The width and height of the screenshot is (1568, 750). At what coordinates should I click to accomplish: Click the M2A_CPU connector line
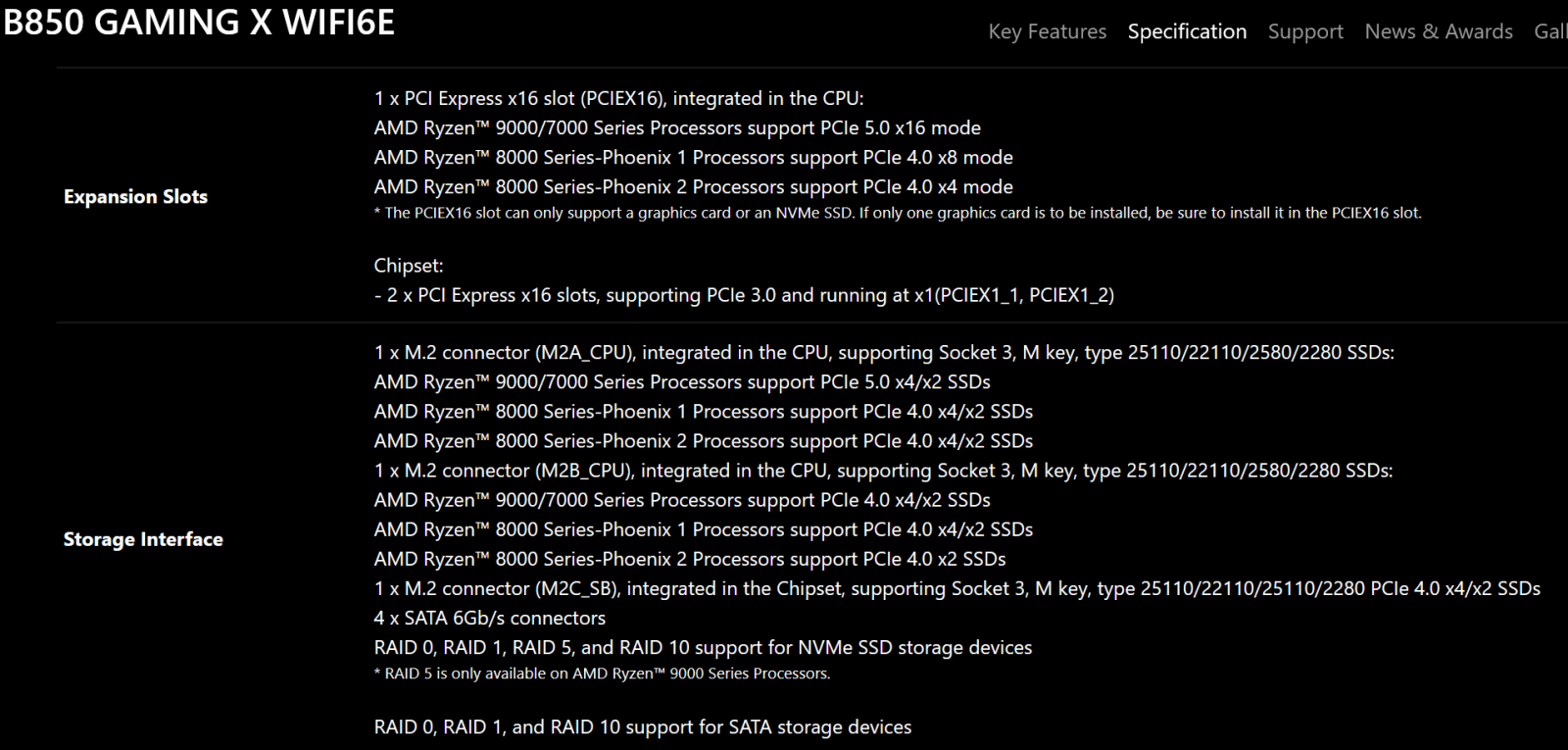883,353
